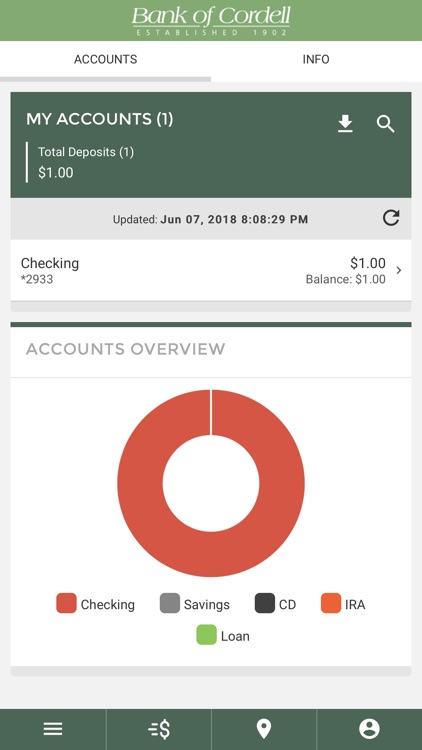Viewport: 422px width, 750px height.
Task: Collapse the Accounts Overview section header
Action: 211,349
